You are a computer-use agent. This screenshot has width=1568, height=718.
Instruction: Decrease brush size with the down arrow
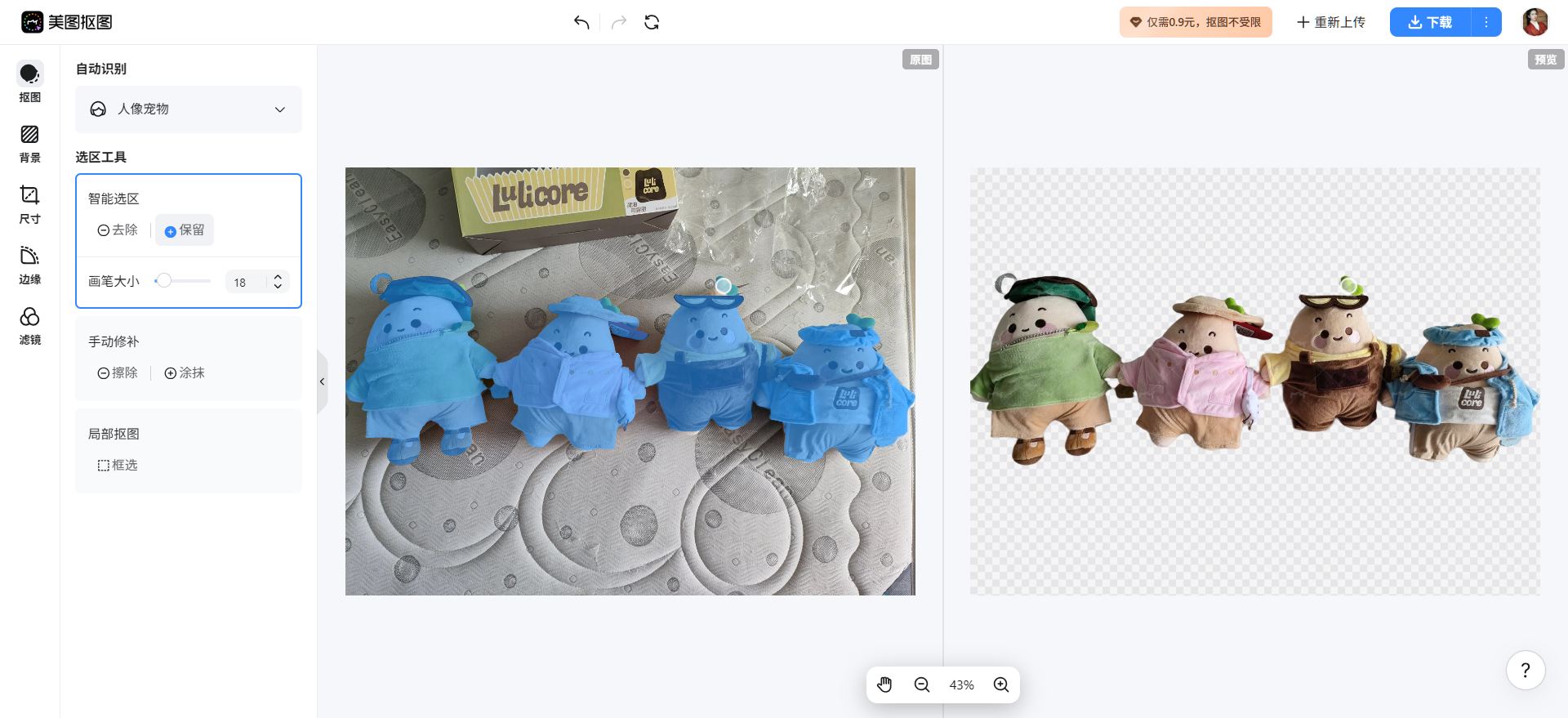[278, 287]
